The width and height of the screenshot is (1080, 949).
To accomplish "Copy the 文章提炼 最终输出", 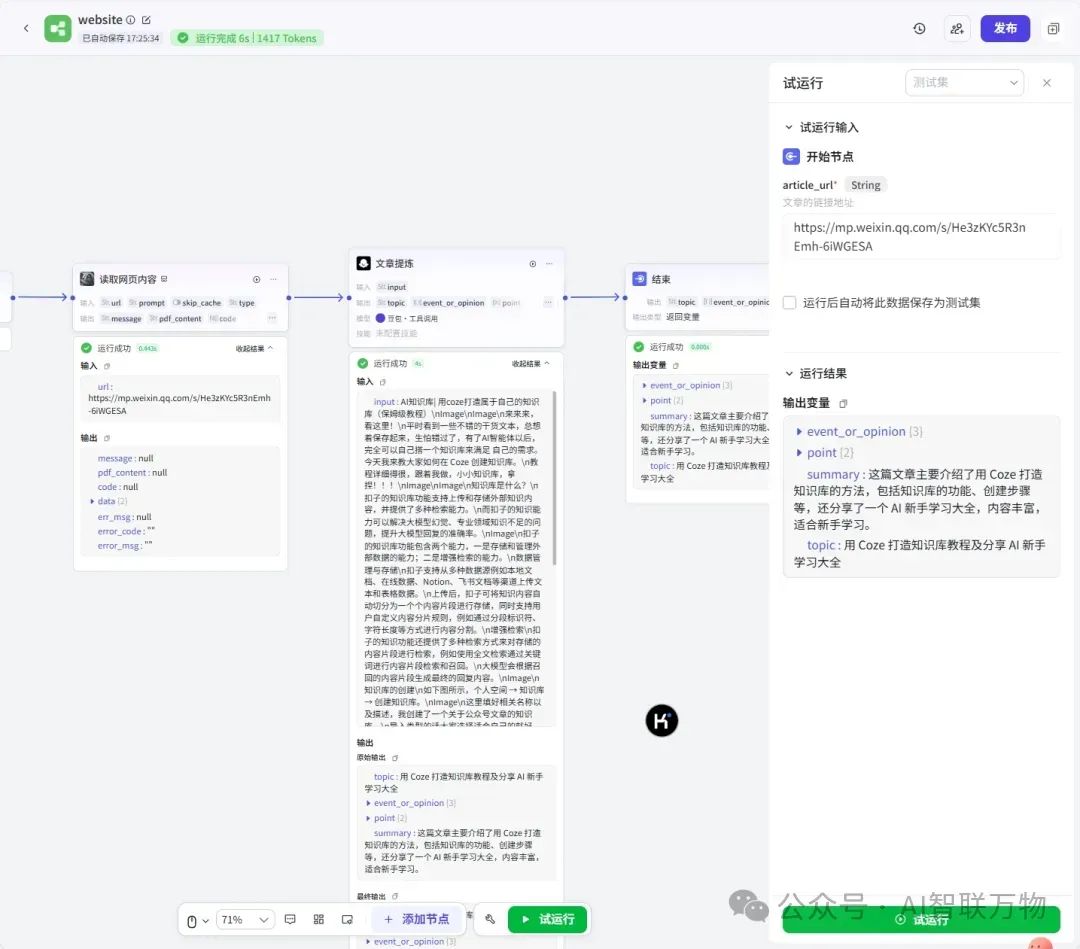I will (x=395, y=897).
